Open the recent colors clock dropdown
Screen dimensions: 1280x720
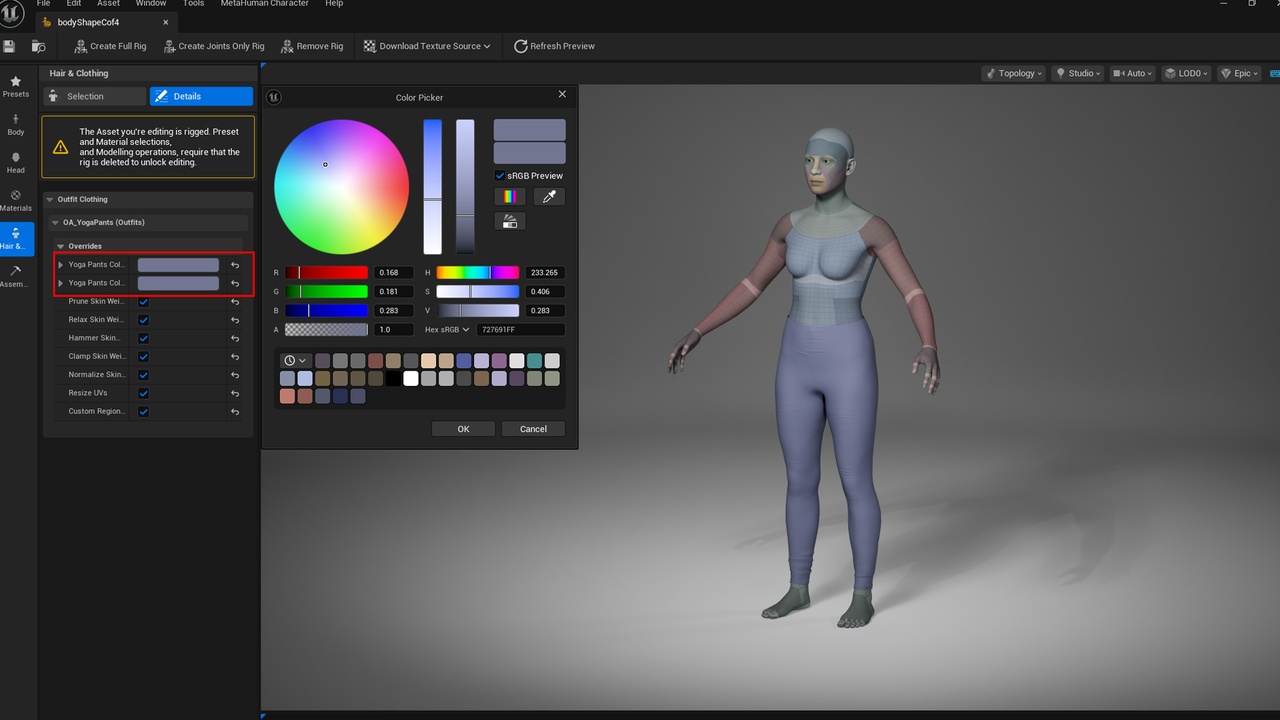pos(295,360)
